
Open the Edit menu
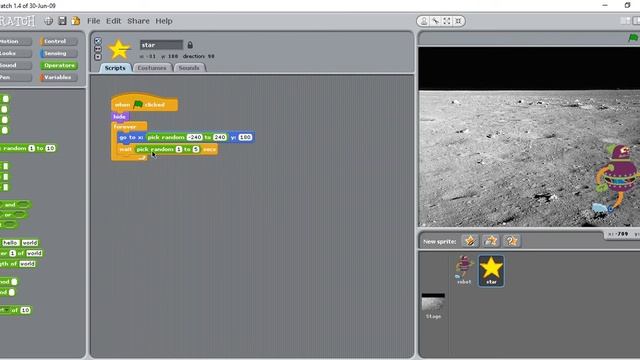pyautogui.click(x=113, y=21)
